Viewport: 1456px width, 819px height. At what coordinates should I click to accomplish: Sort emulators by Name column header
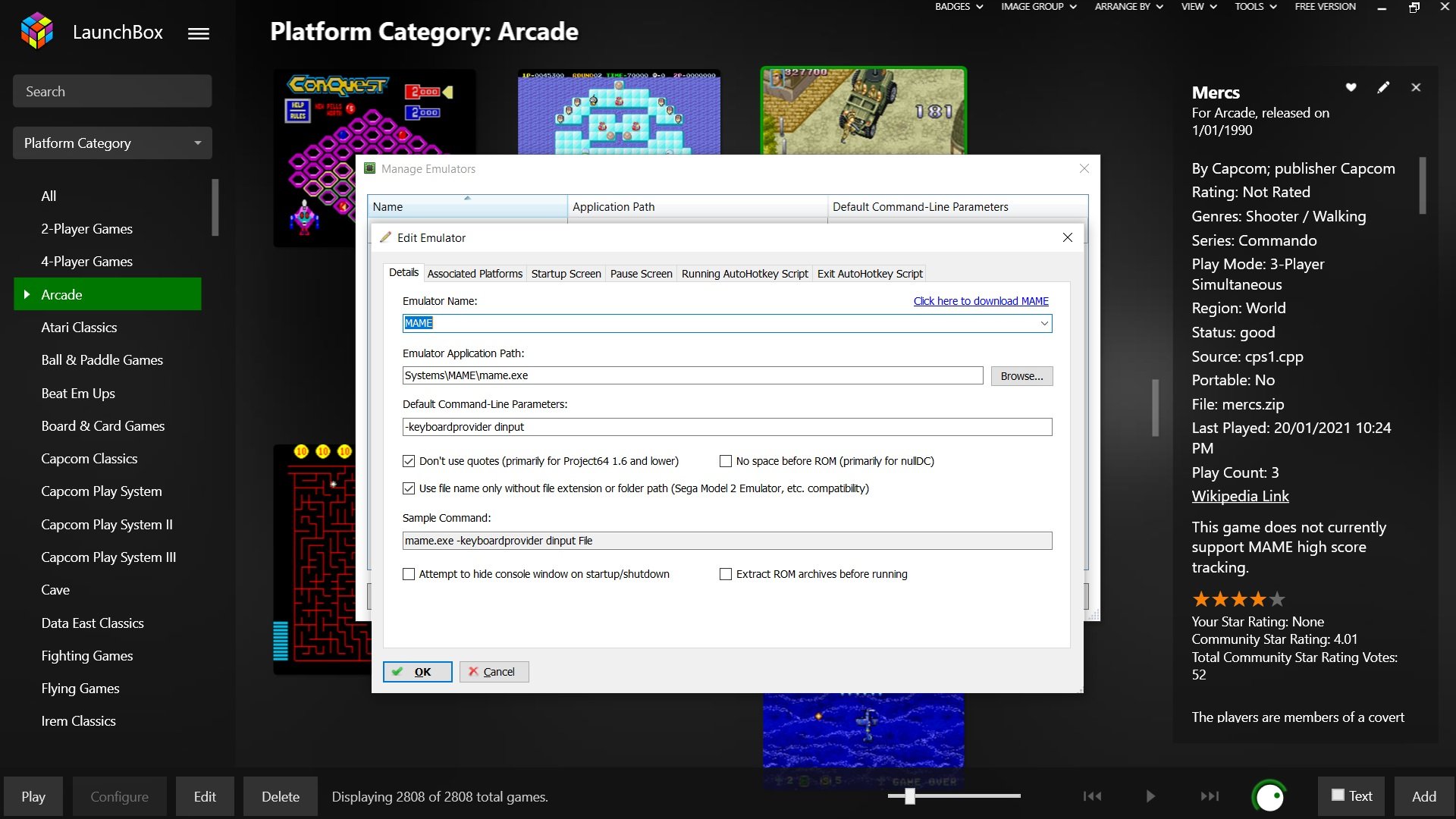click(x=467, y=206)
